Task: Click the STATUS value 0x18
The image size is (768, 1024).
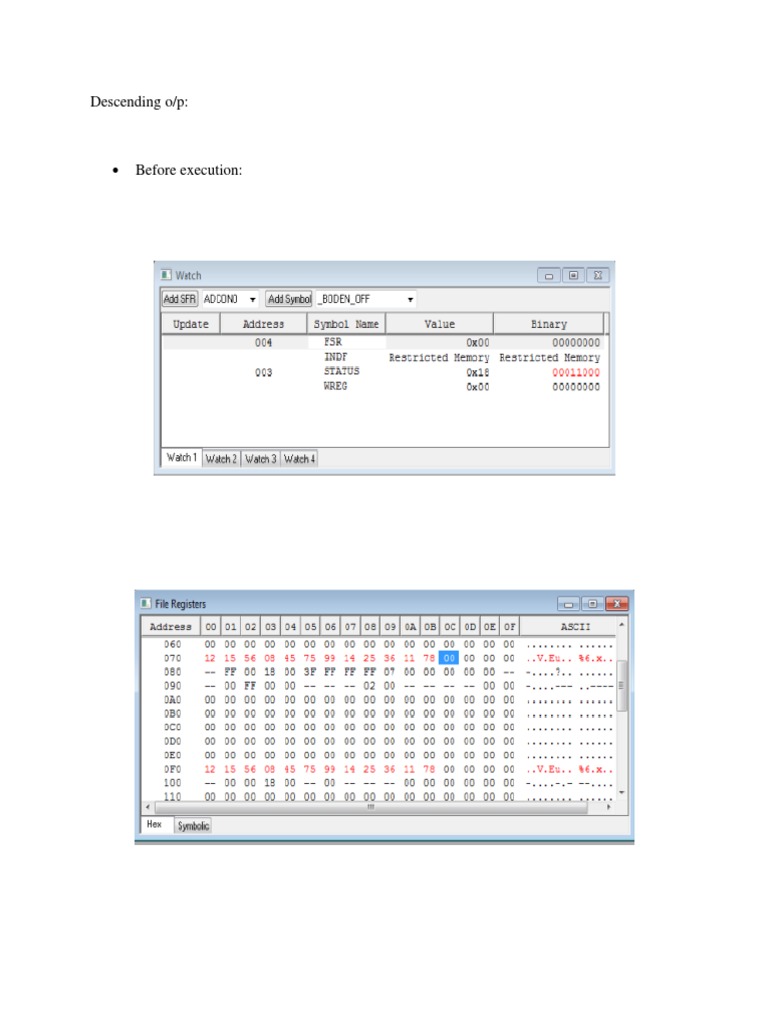Action: (477, 372)
